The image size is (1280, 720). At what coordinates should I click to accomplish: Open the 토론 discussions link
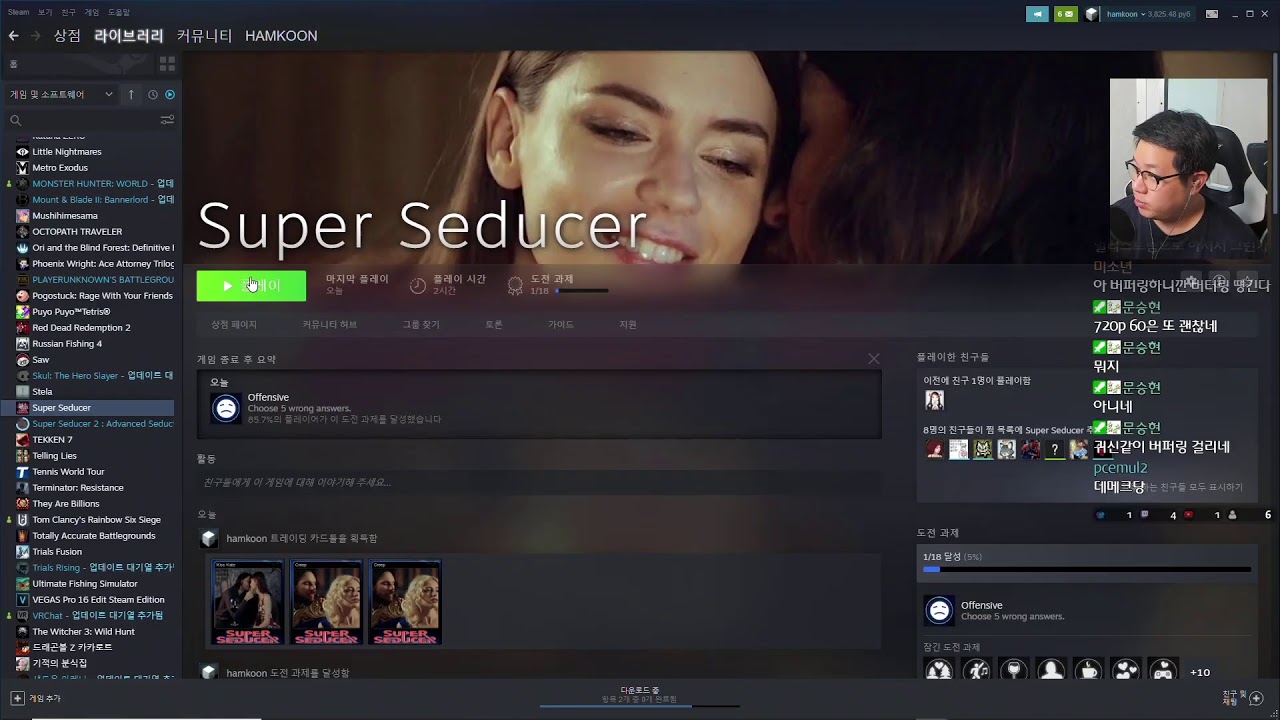click(x=494, y=325)
